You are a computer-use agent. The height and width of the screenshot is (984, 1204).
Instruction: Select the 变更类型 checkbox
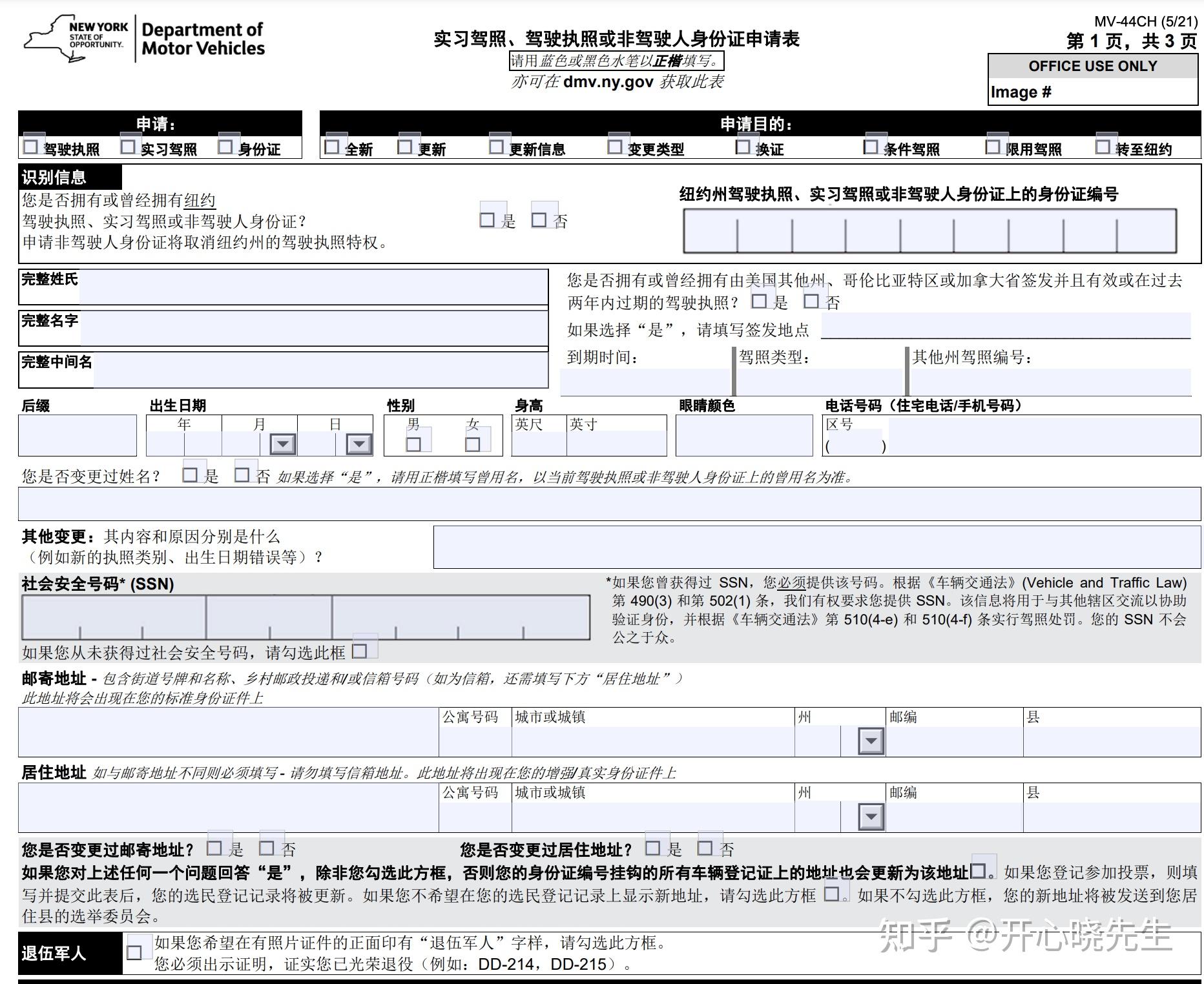(615, 147)
